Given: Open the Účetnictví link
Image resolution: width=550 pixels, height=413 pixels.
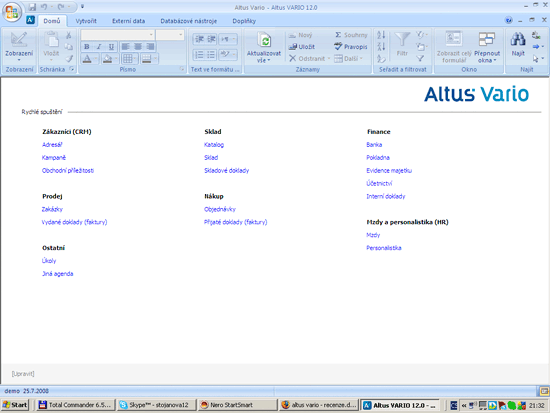Looking at the screenshot, I should coord(379,184).
